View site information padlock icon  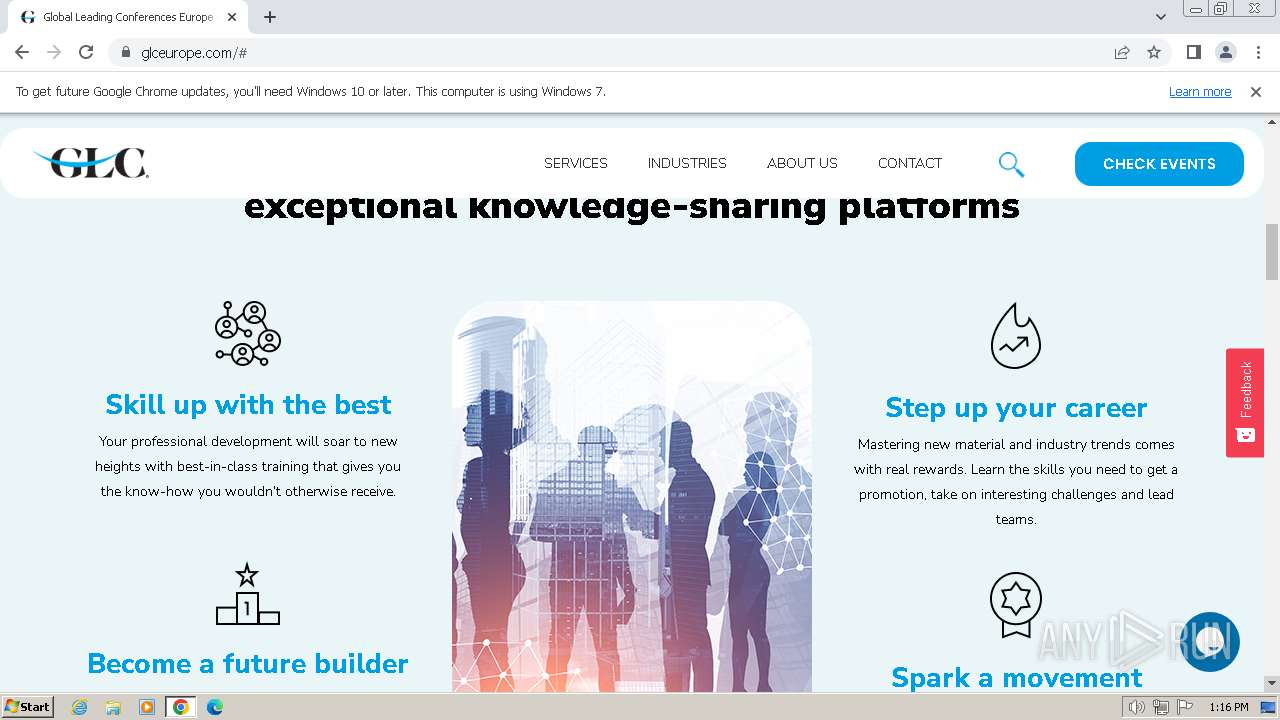coord(126,53)
